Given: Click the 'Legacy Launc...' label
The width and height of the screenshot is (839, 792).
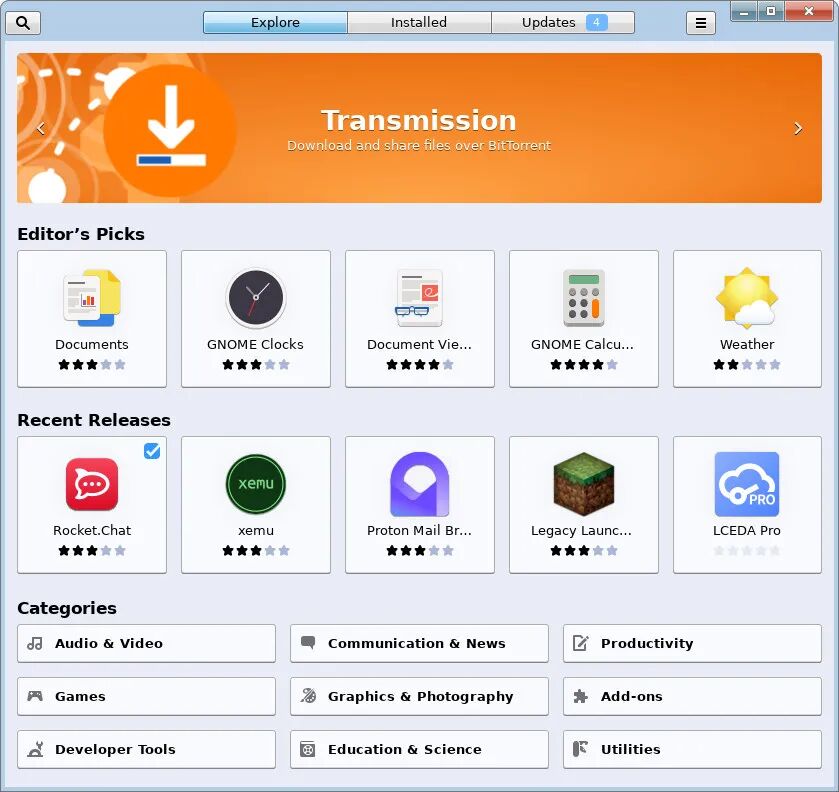Looking at the screenshot, I should point(582,531).
